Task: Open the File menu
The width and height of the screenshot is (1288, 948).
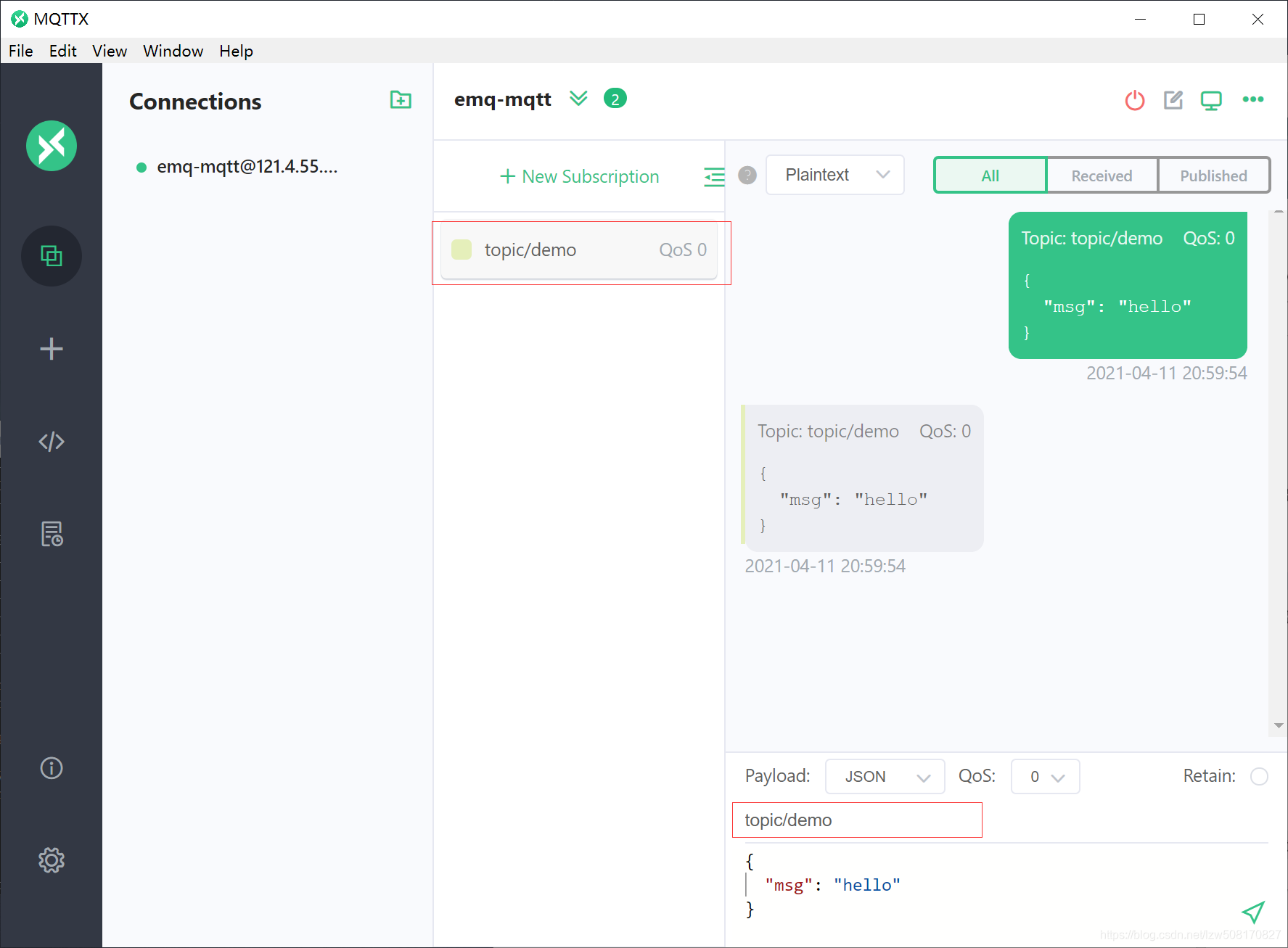Action: (21, 51)
